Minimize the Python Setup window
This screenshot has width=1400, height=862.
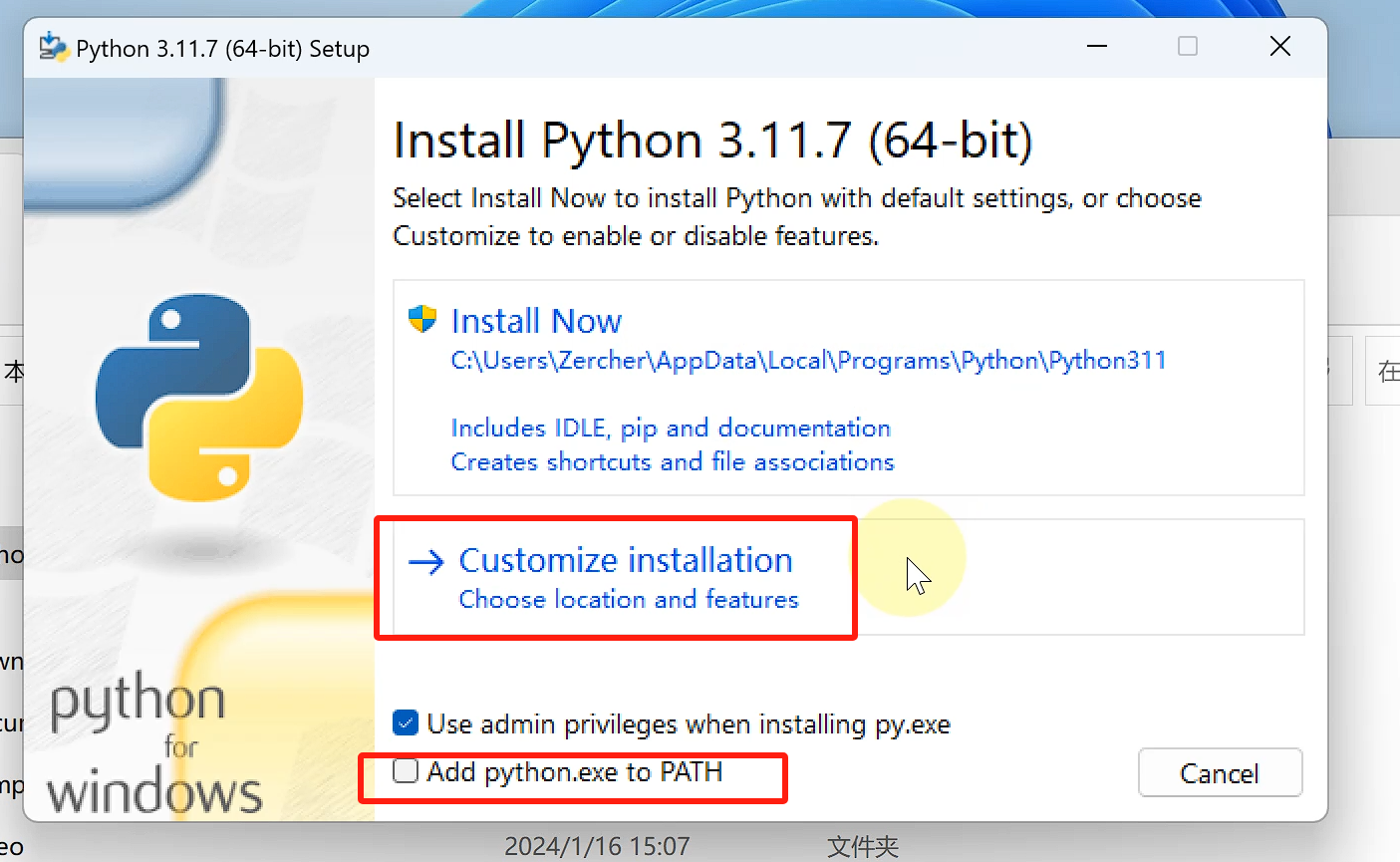click(1097, 46)
